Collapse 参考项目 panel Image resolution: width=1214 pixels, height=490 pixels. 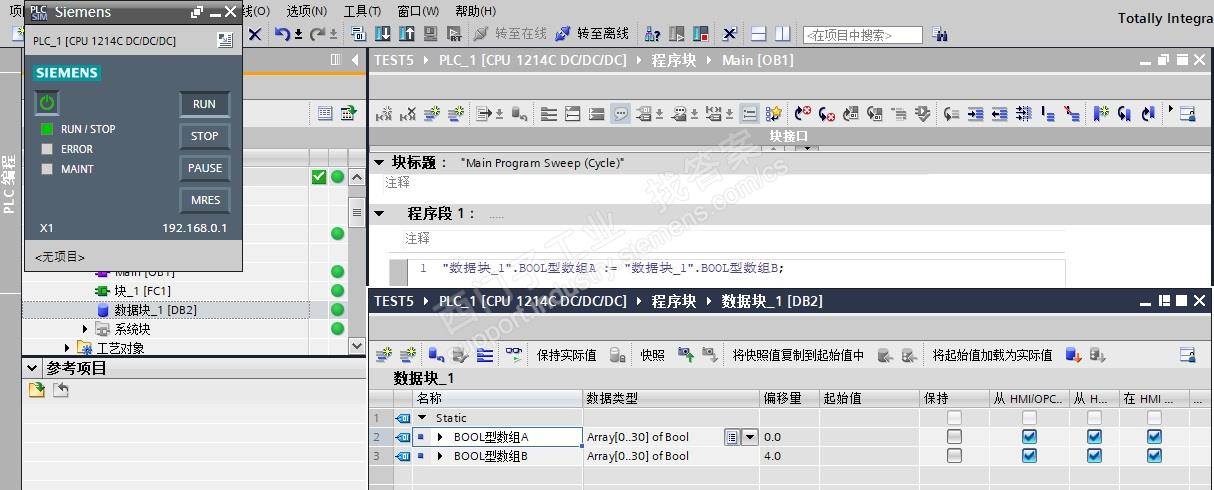pos(33,368)
